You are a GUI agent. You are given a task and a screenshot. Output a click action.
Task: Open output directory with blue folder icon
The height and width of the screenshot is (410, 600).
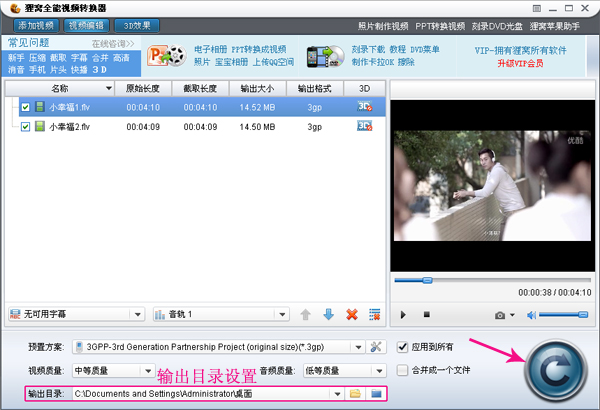coord(376,394)
